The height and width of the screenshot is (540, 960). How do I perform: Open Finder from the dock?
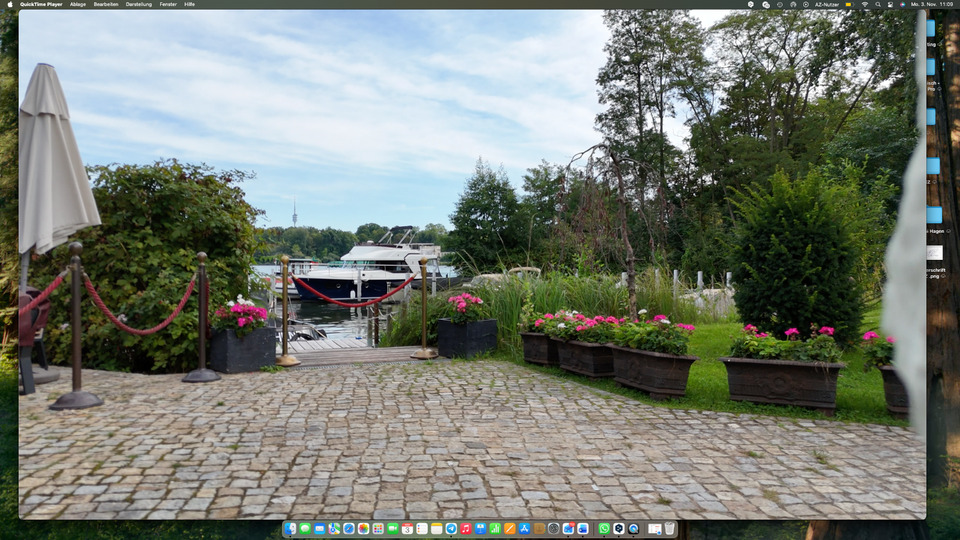[x=290, y=528]
